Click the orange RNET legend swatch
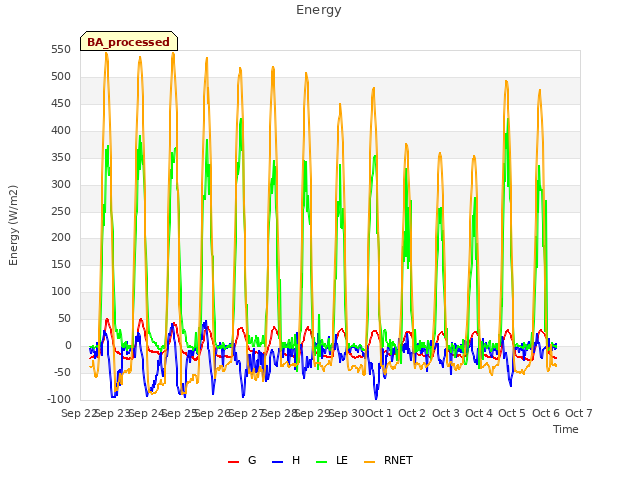 click(x=369, y=462)
